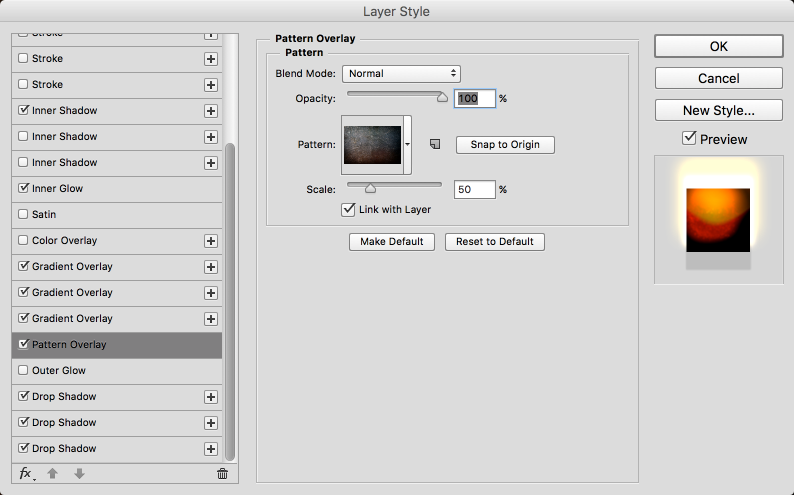Screen dimensions: 794x495
Task: Click the move effect up arrow
Action: coord(53,473)
